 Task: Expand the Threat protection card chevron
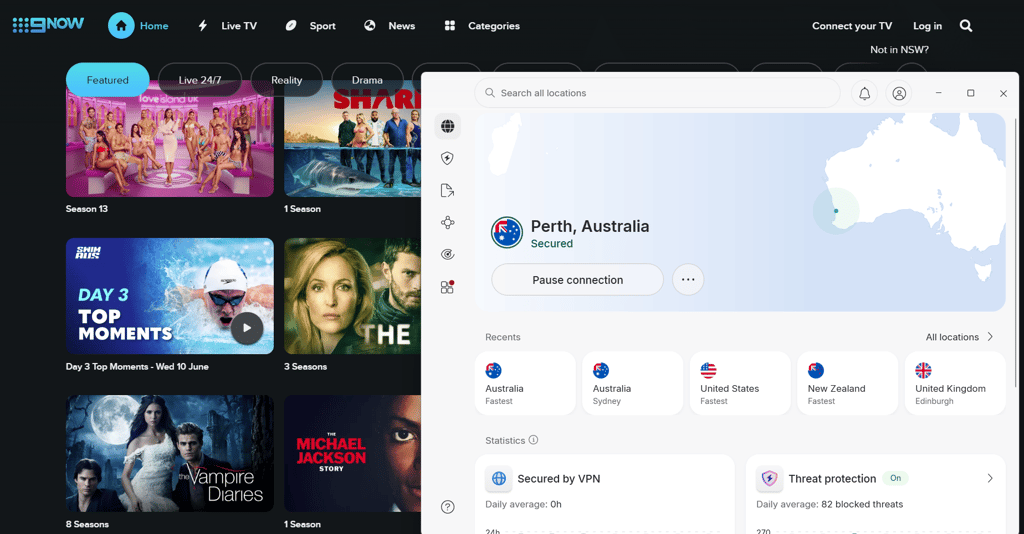pyautogui.click(x=990, y=479)
